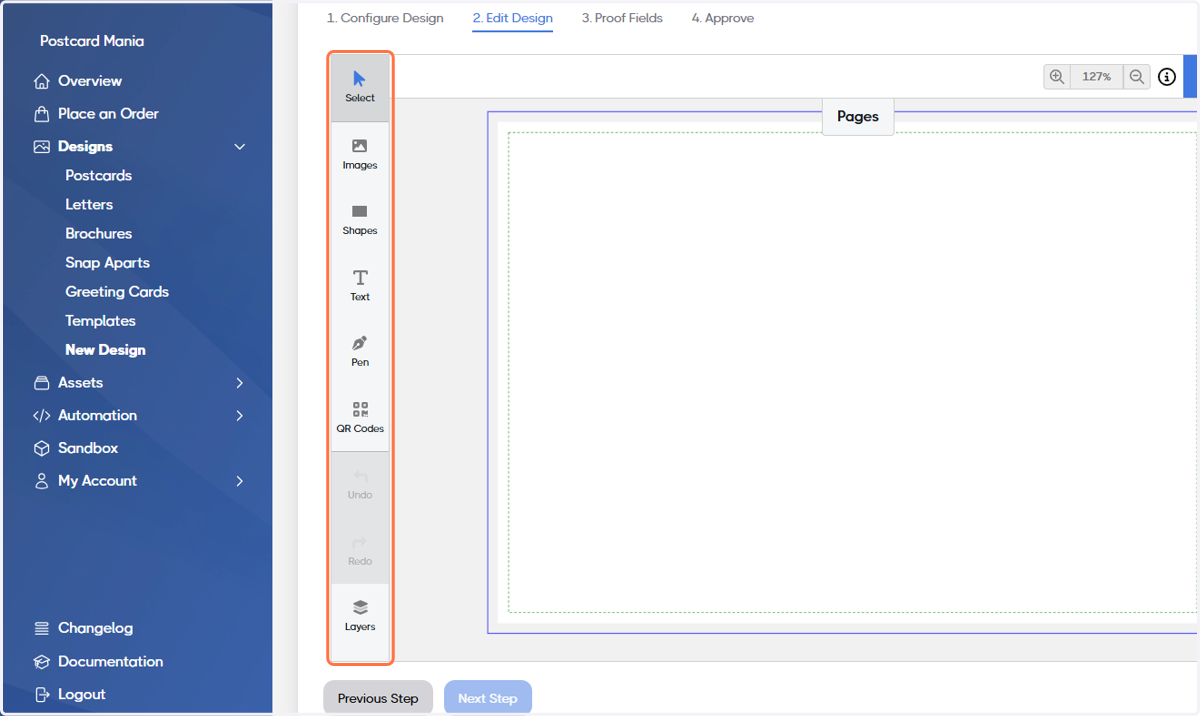The width and height of the screenshot is (1200, 716).
Task: Expand the My Account submenu arrow
Action: [239, 481]
